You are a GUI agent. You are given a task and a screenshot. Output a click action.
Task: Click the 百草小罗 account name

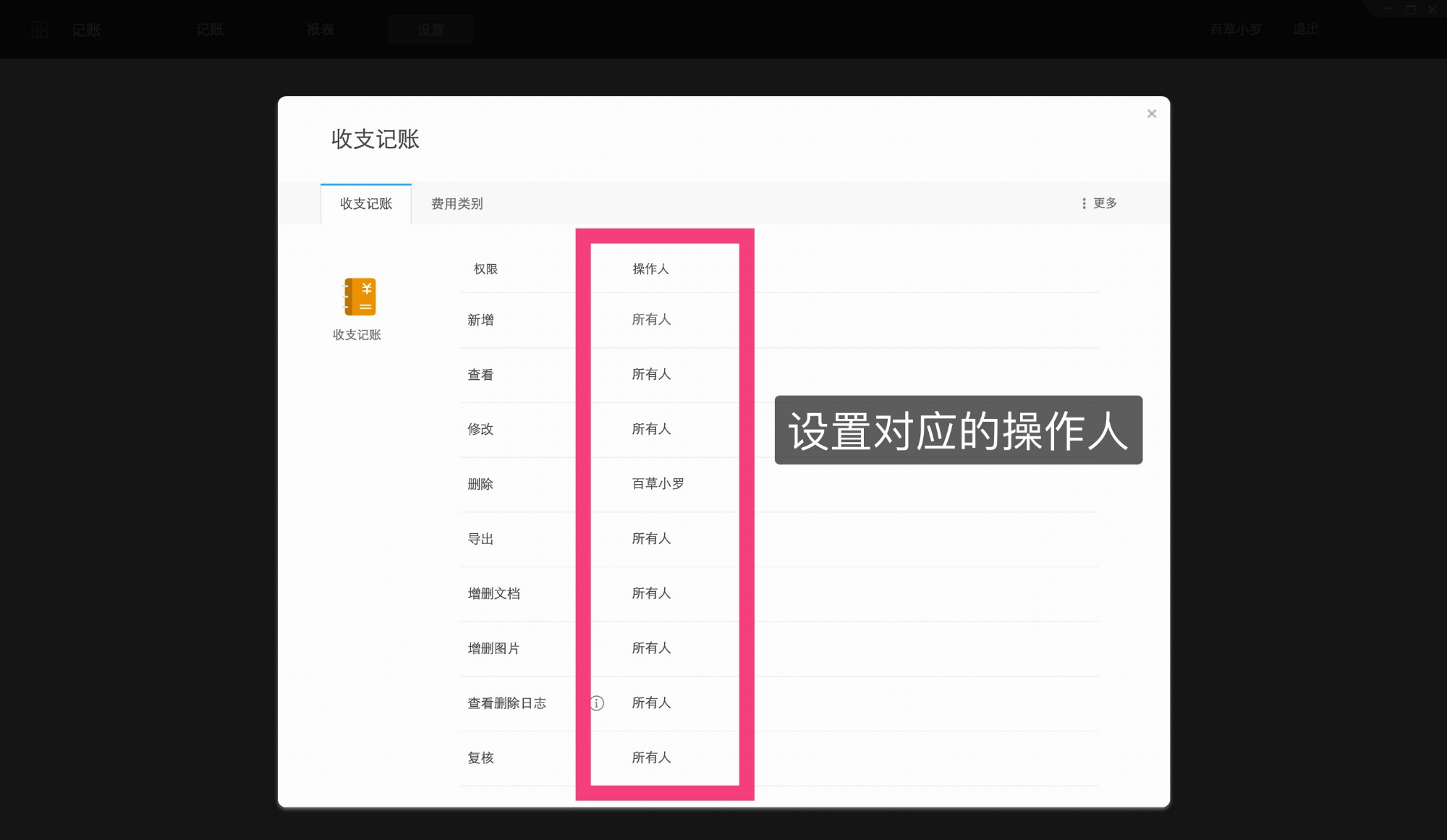1235,29
